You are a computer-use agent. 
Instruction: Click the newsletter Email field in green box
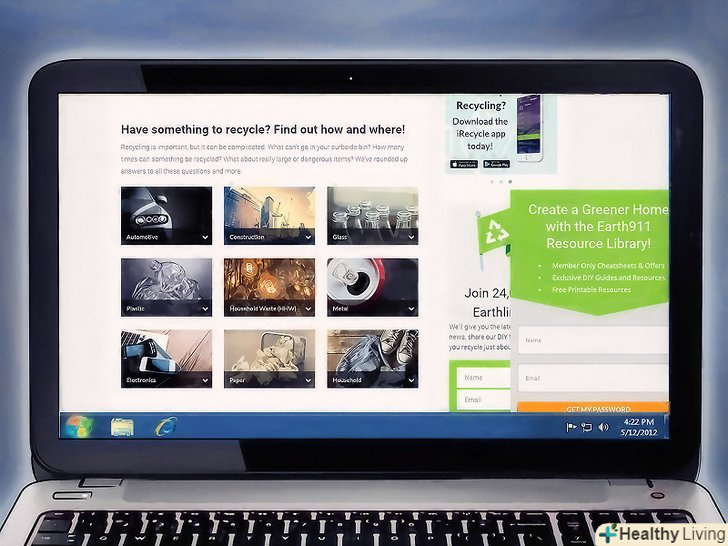click(483, 399)
